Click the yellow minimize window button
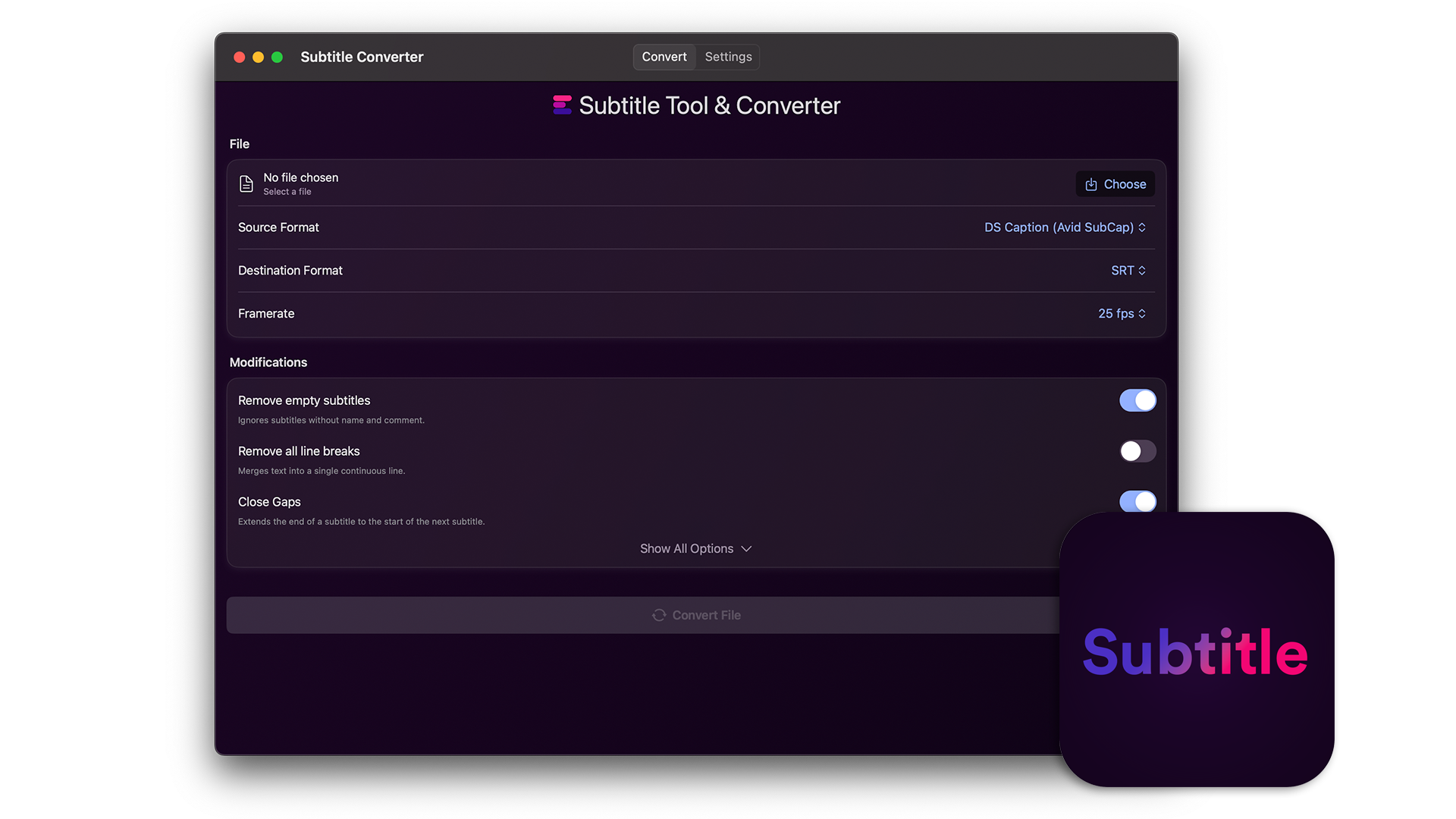The height and width of the screenshot is (819, 1456). pyautogui.click(x=258, y=58)
